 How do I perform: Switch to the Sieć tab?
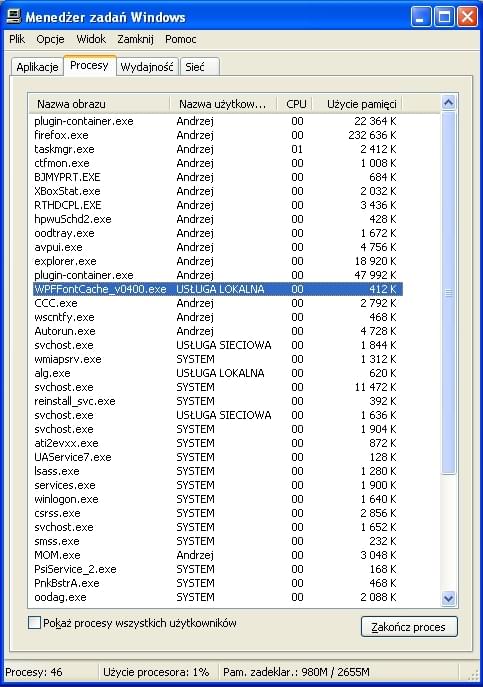tap(199, 67)
